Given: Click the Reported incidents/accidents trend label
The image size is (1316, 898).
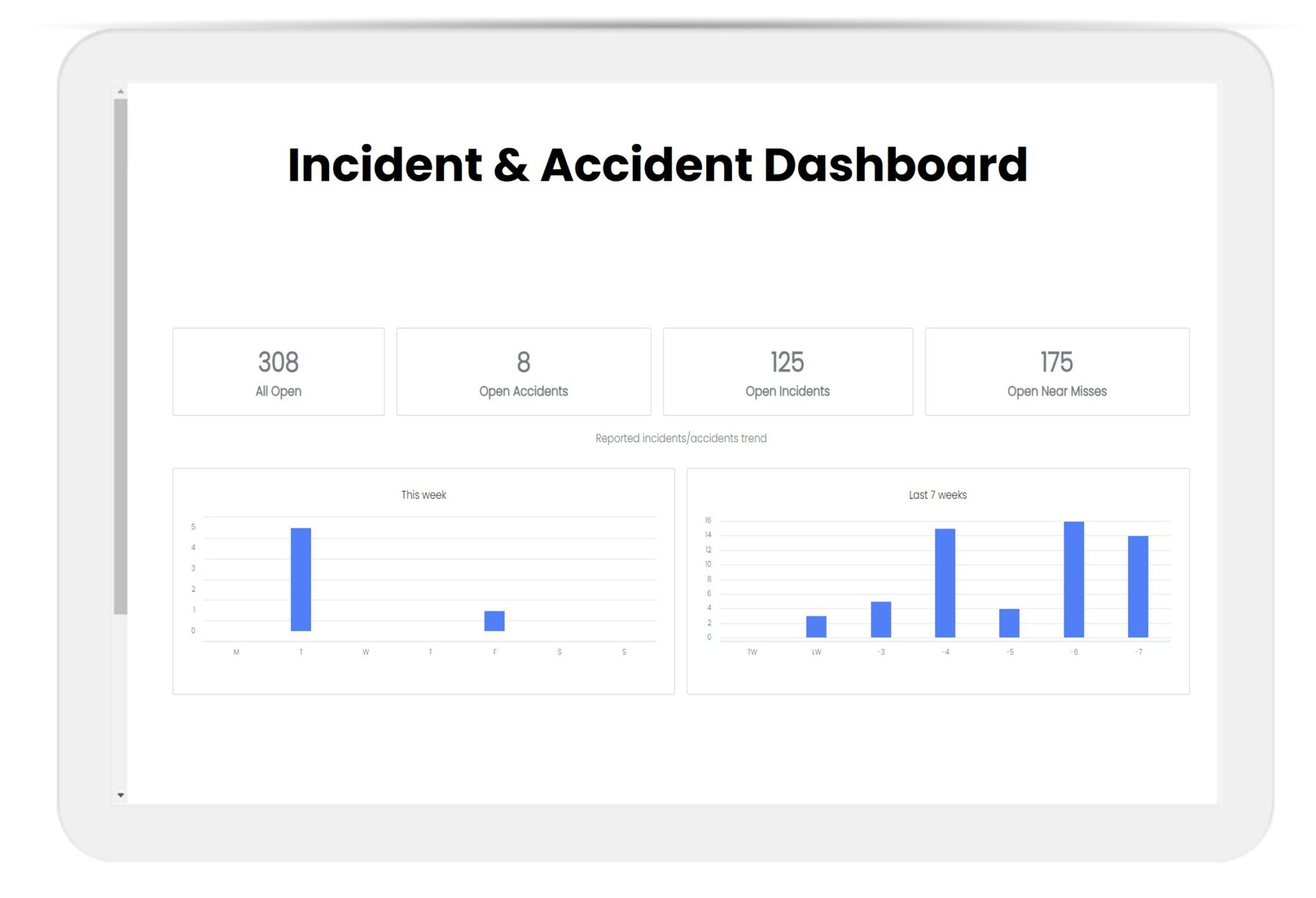Looking at the screenshot, I should tap(682, 438).
